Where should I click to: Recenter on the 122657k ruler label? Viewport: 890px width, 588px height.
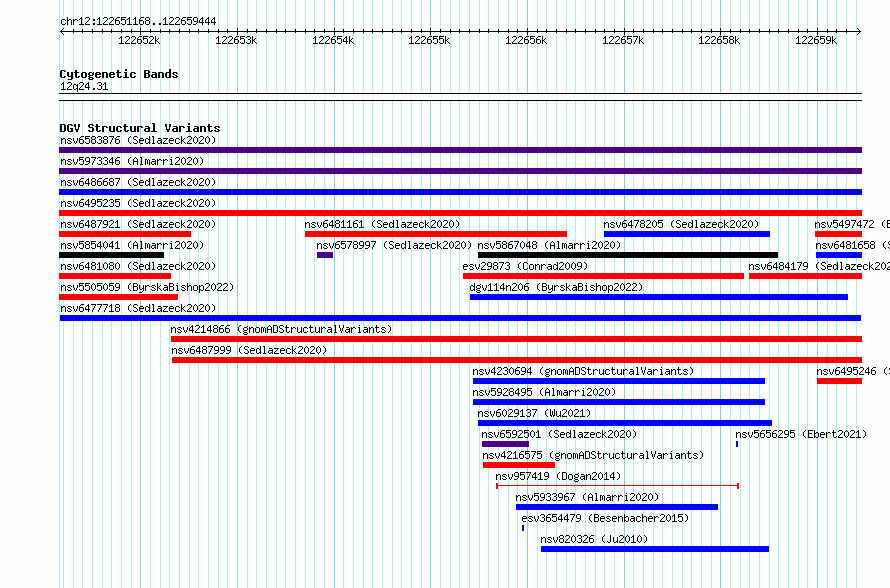pyautogui.click(x=623, y=40)
